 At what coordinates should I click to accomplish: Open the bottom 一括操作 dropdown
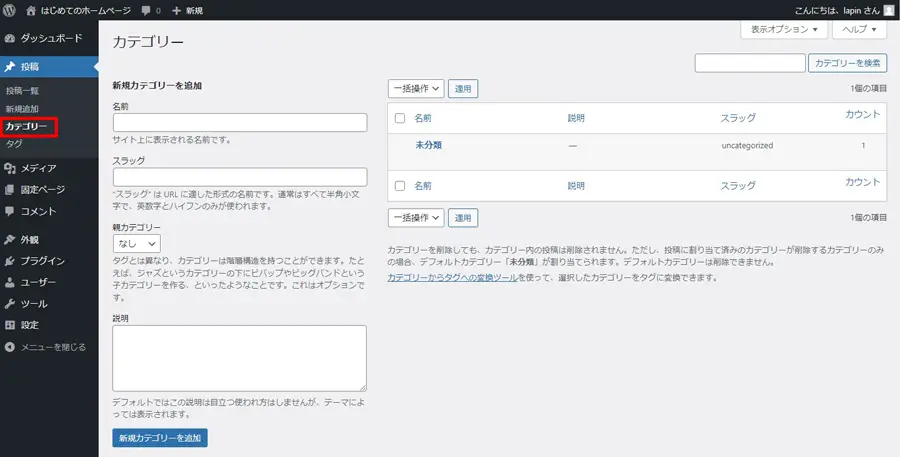pos(416,218)
